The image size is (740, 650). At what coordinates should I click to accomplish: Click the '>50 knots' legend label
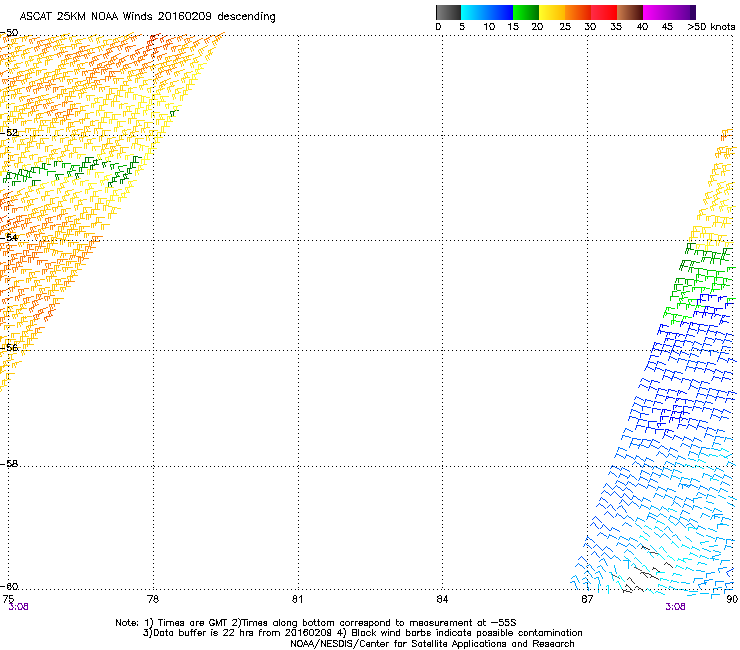click(x=711, y=27)
